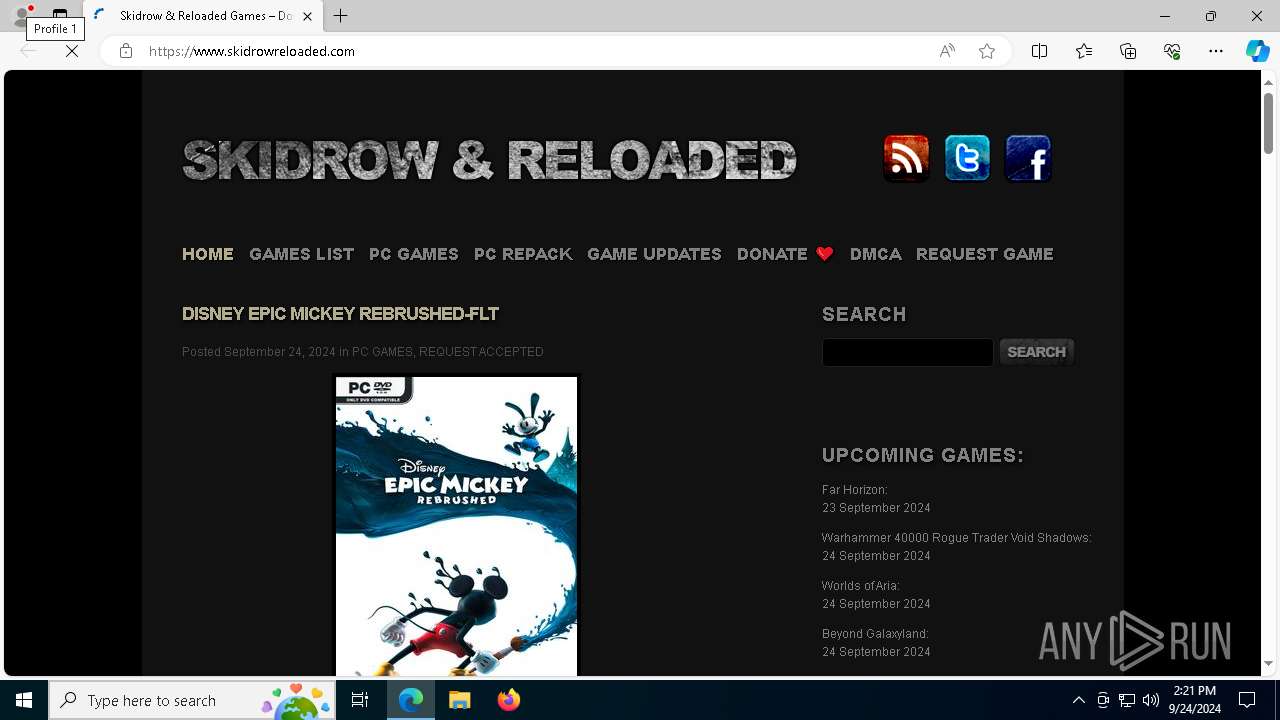The width and height of the screenshot is (1280, 720).
Task: Open Disney Epic Mickey Rebrushed-FLT post title
Action: point(340,314)
